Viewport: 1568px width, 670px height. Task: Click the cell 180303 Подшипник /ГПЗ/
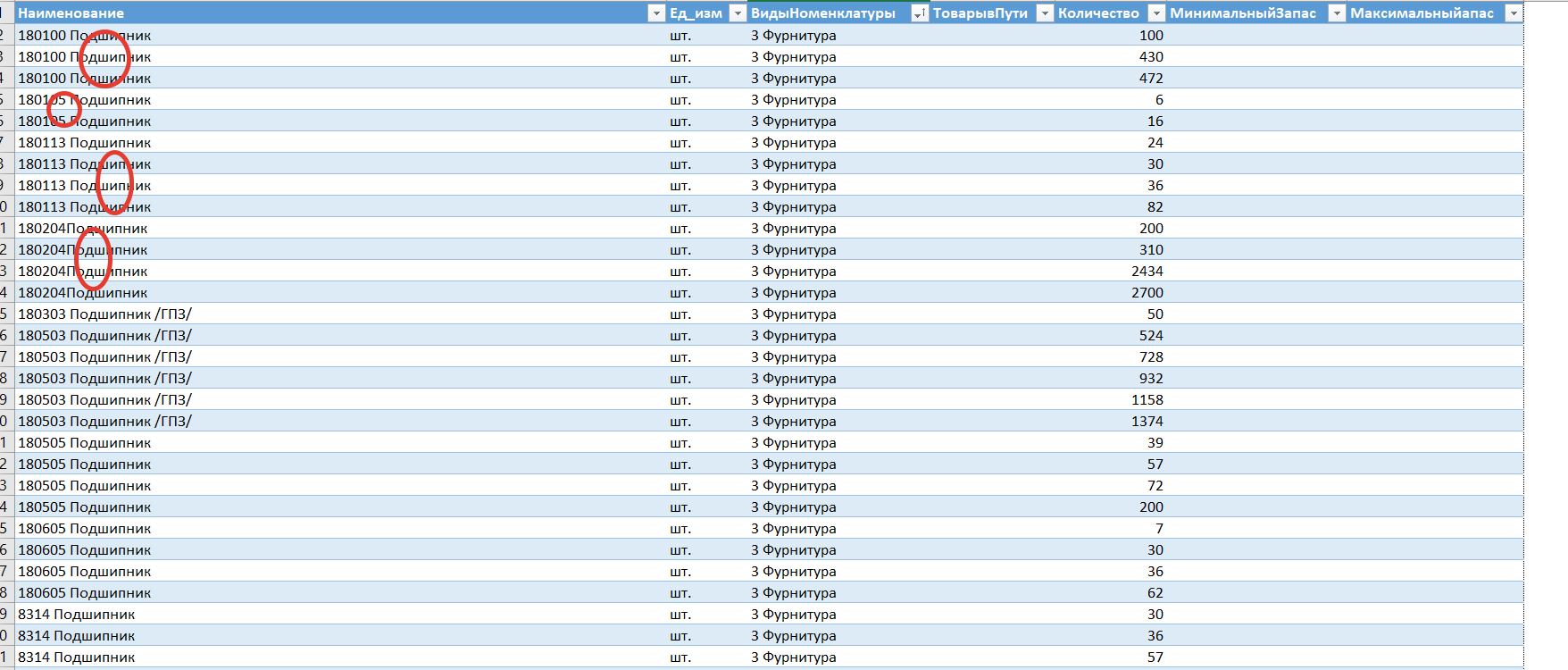[x=105, y=314]
